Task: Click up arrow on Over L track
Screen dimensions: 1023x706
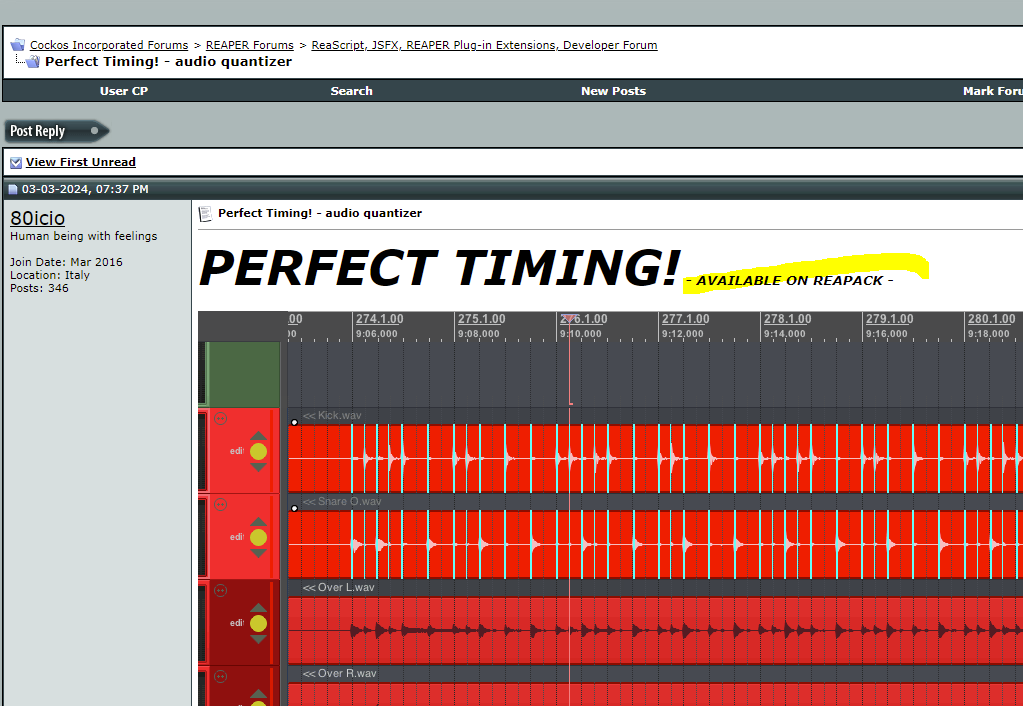Action: click(x=258, y=608)
